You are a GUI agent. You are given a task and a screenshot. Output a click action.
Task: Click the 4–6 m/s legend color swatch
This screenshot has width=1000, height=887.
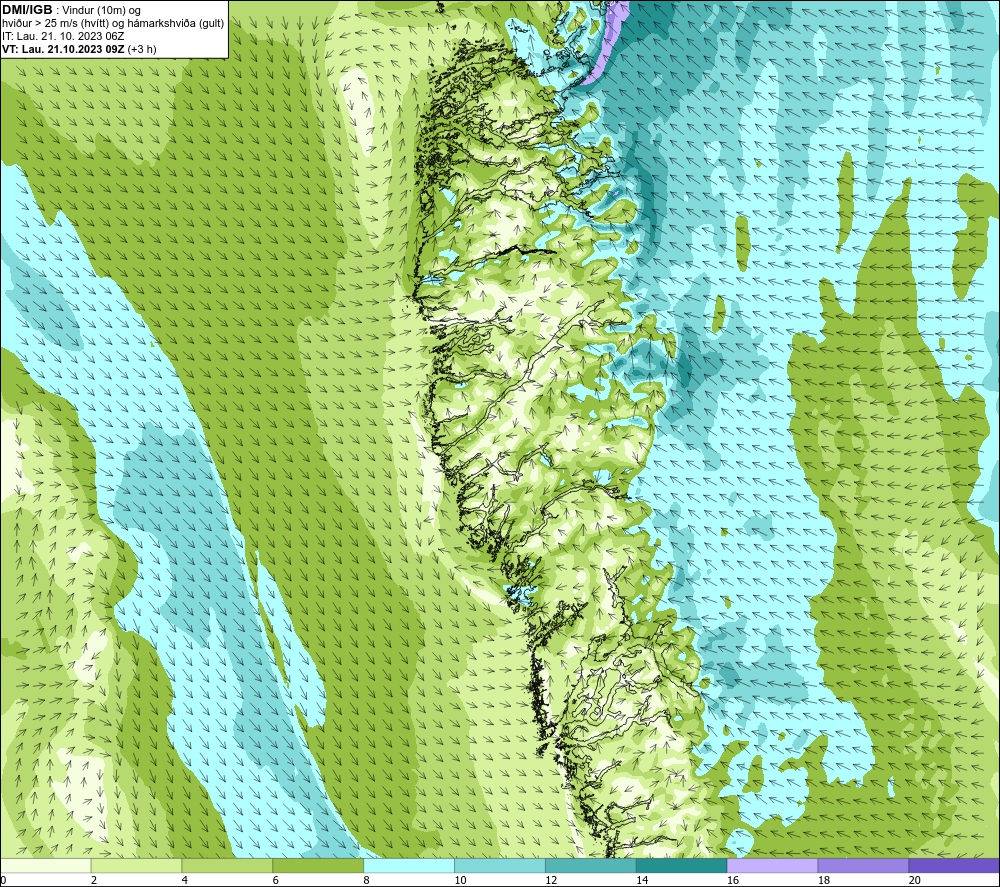[227, 865]
